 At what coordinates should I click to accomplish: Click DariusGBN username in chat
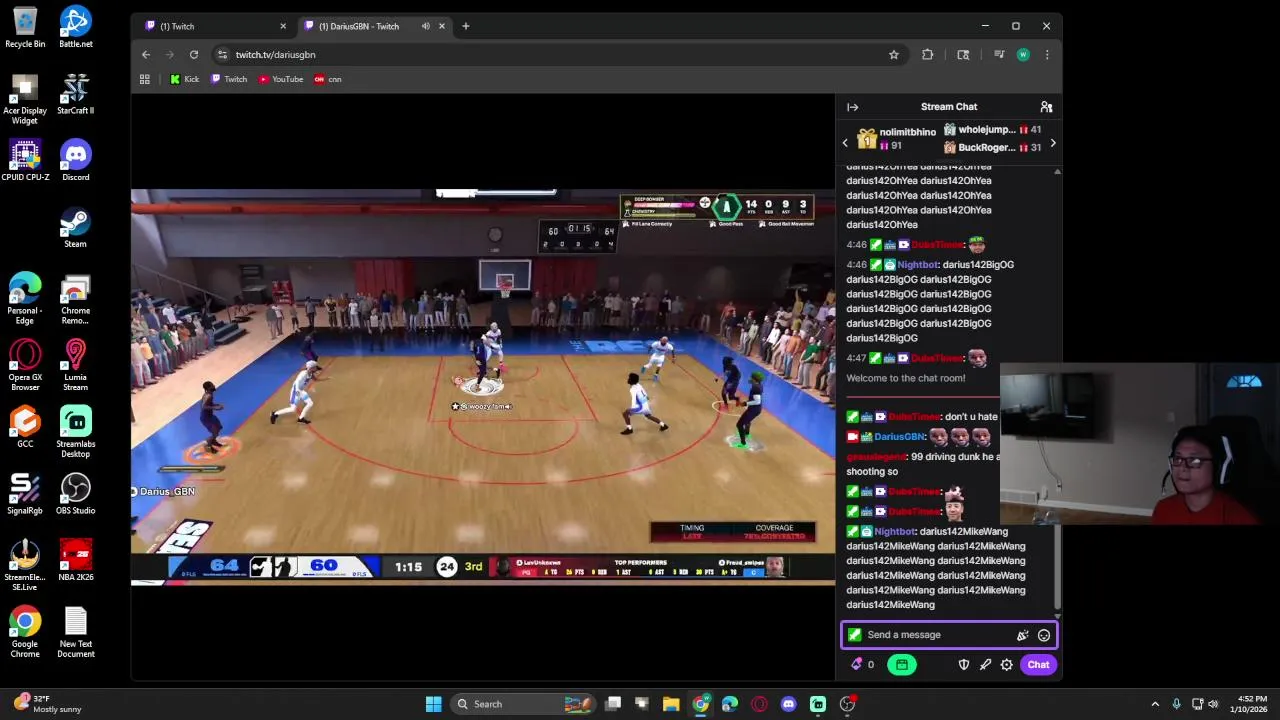tap(899, 437)
